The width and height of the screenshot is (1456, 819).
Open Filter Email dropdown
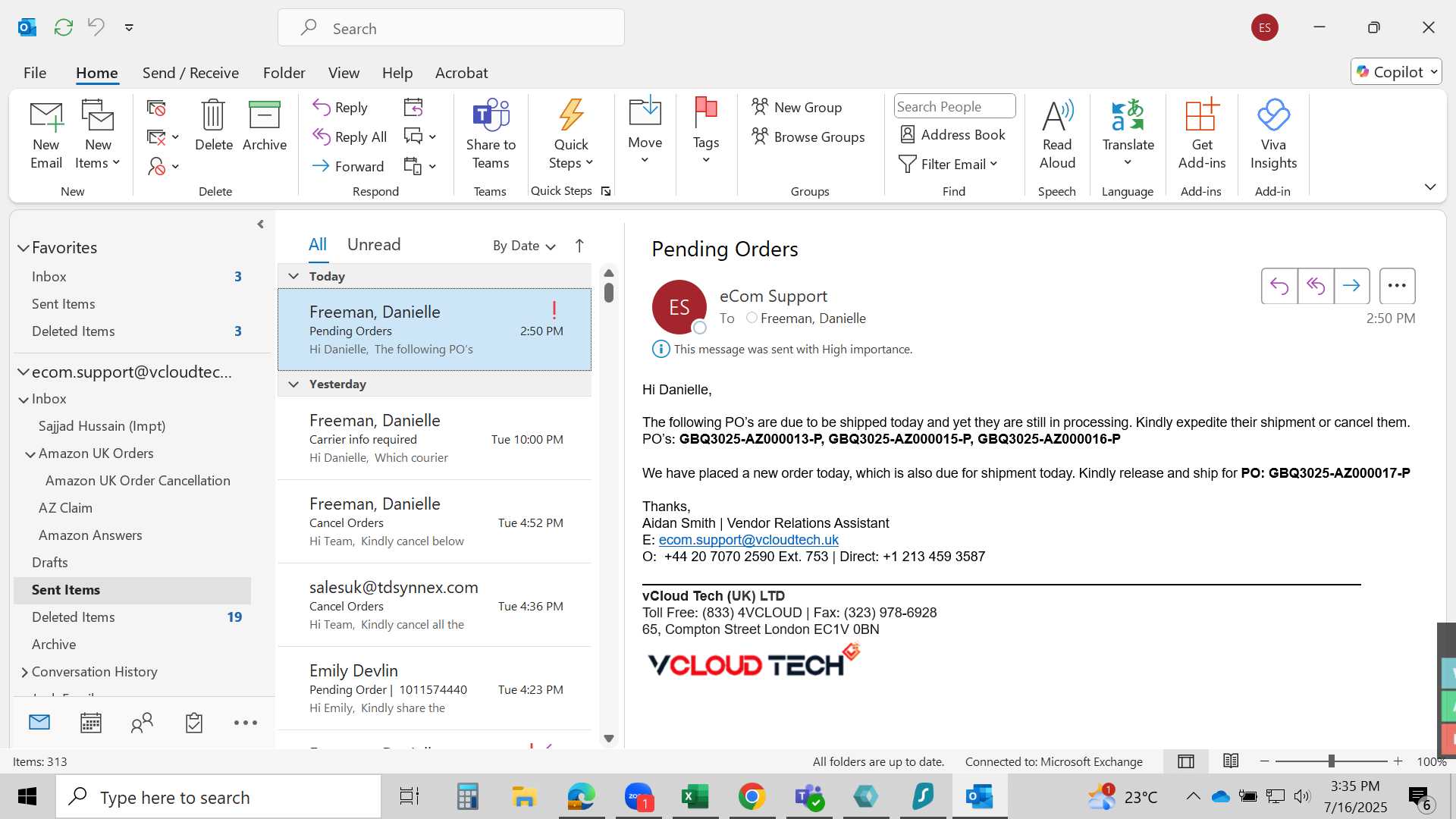pyautogui.click(x=948, y=164)
